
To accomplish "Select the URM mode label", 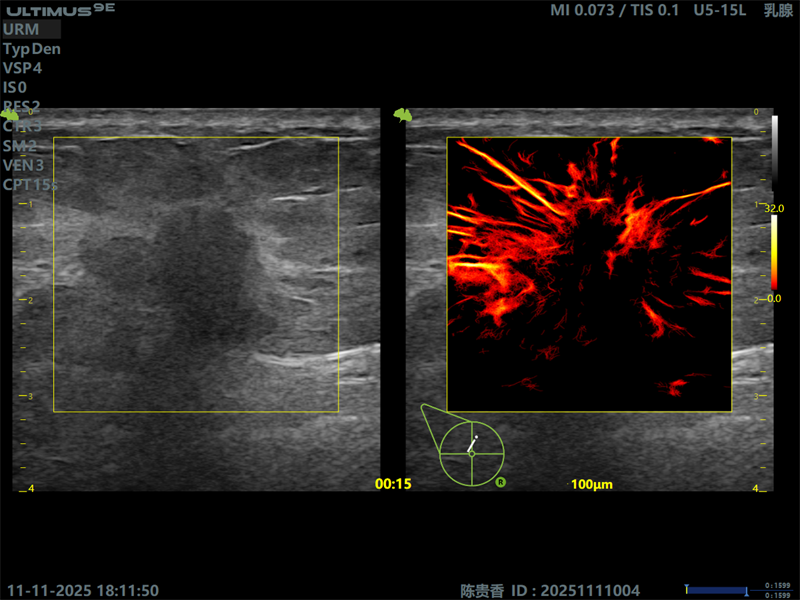I will (21, 30).
